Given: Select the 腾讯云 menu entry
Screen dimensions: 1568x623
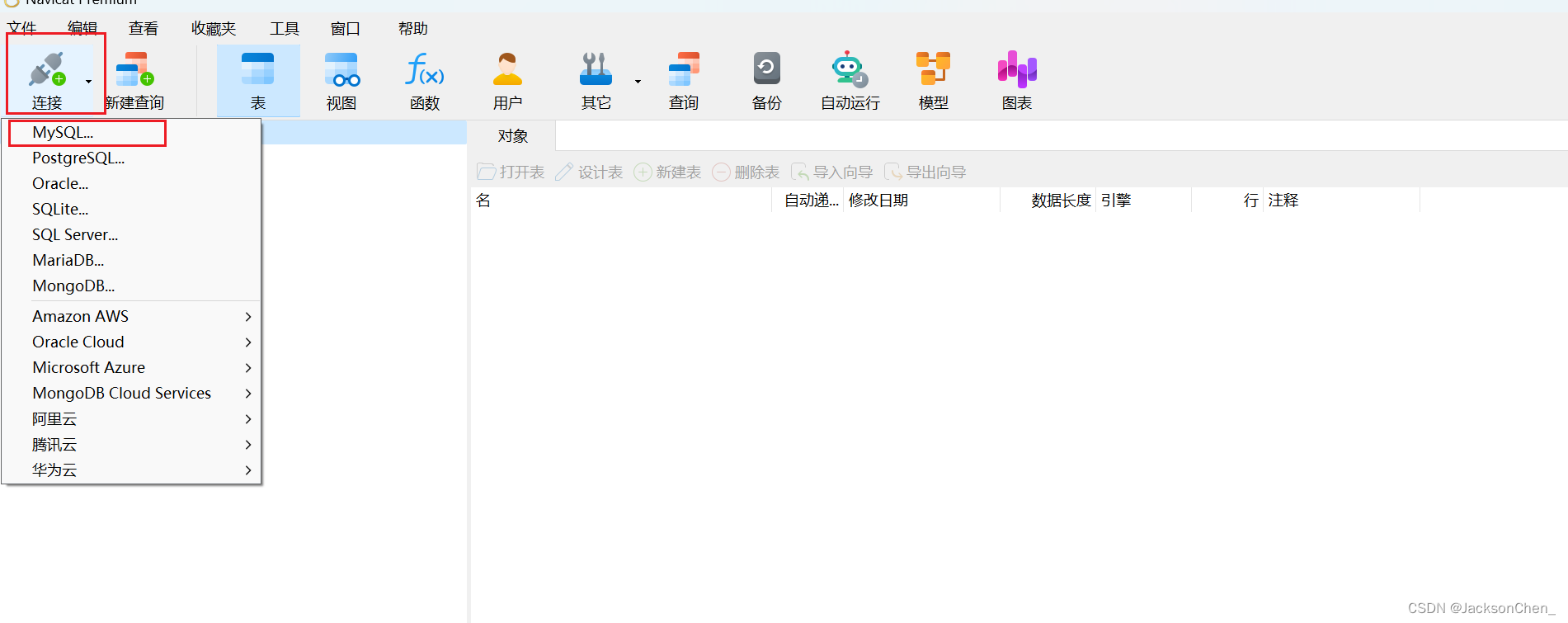Looking at the screenshot, I should pyautogui.click(x=132, y=445).
